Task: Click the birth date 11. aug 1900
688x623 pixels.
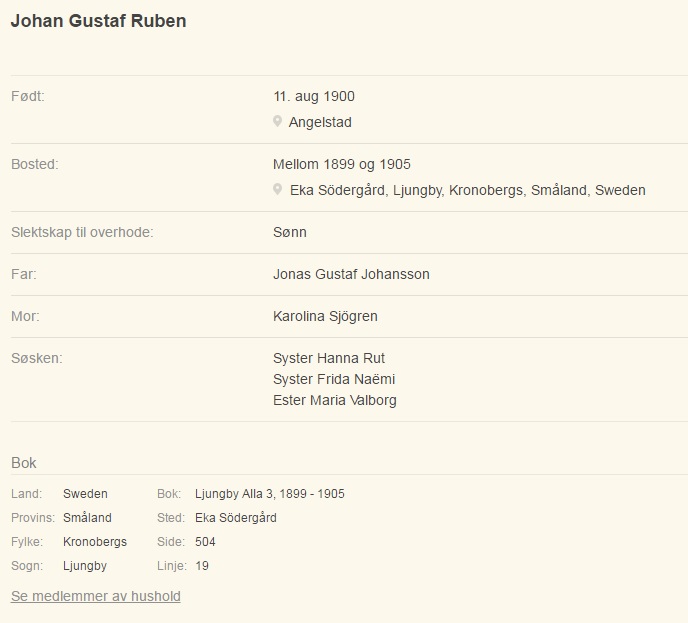Action: (x=314, y=96)
